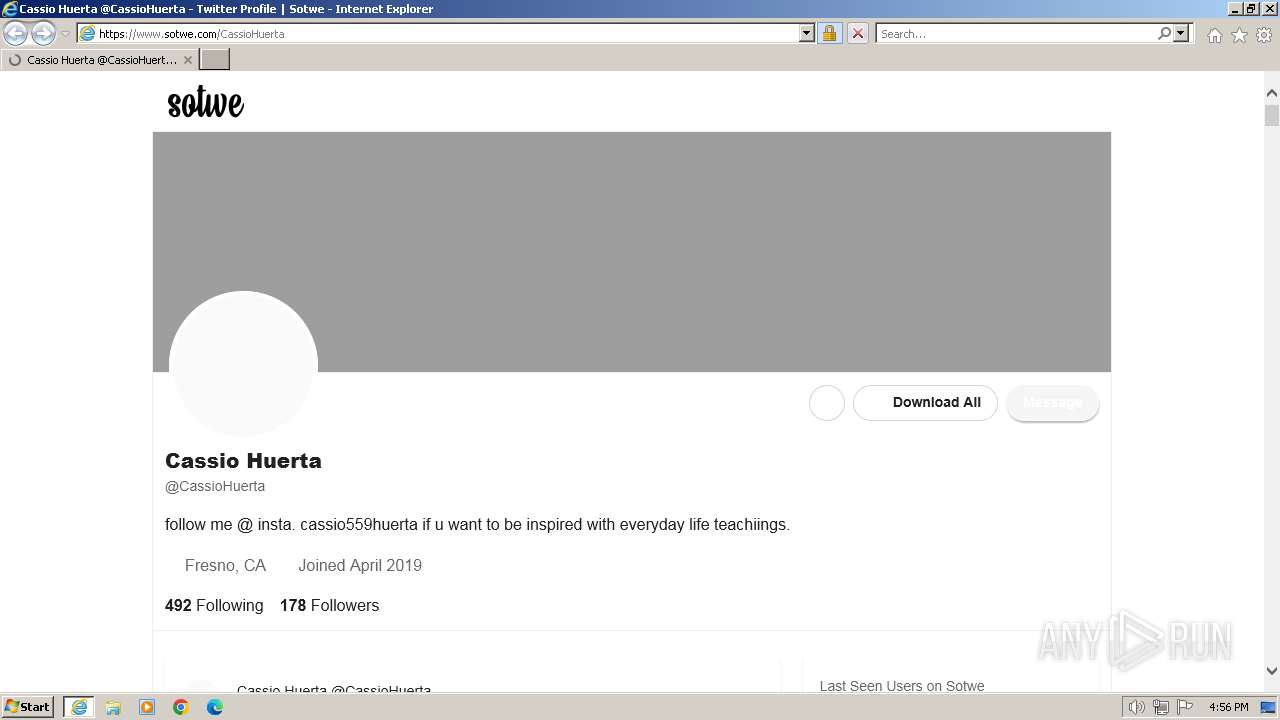The image size is (1280, 720).
Task: Click Internet Explorer taskbar icon
Action: pyautogui.click(x=79, y=707)
